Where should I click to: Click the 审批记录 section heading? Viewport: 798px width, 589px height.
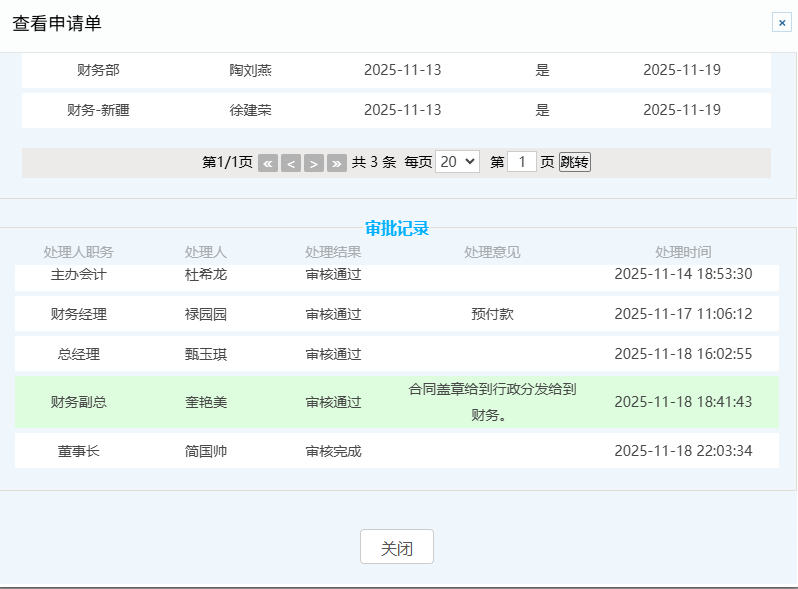coord(397,229)
